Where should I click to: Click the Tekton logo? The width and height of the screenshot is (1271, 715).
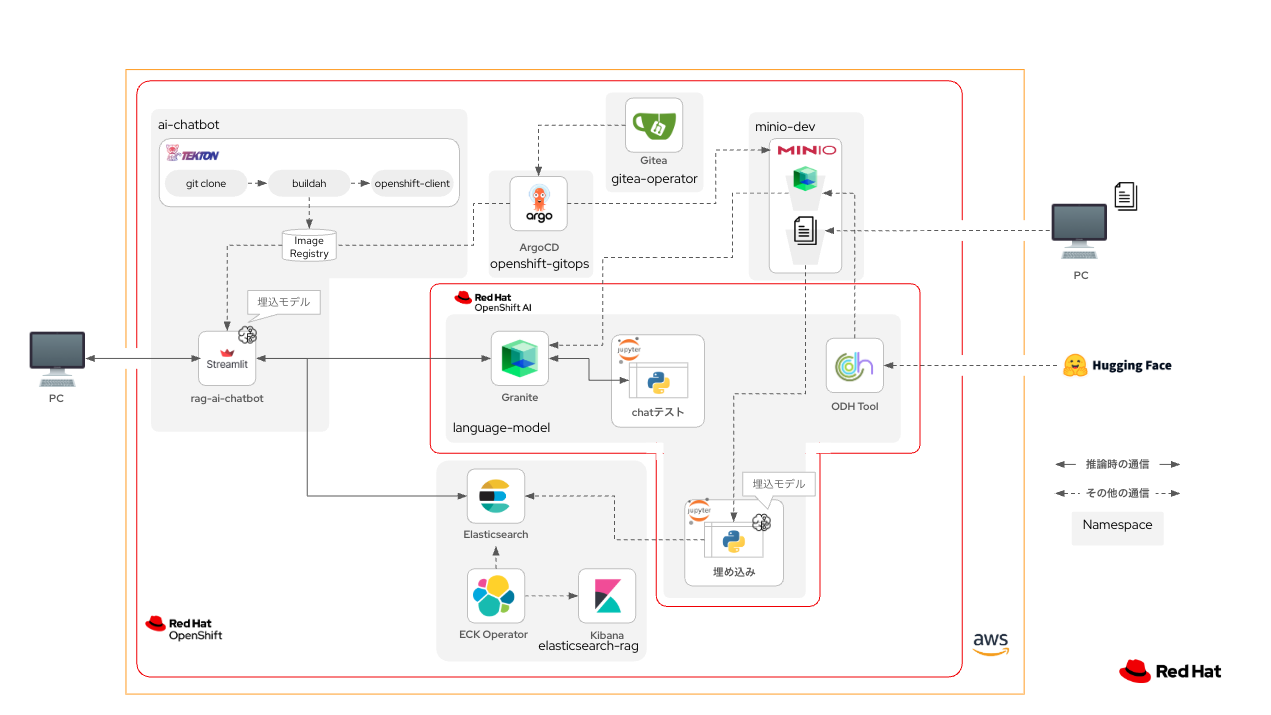click(x=193, y=154)
